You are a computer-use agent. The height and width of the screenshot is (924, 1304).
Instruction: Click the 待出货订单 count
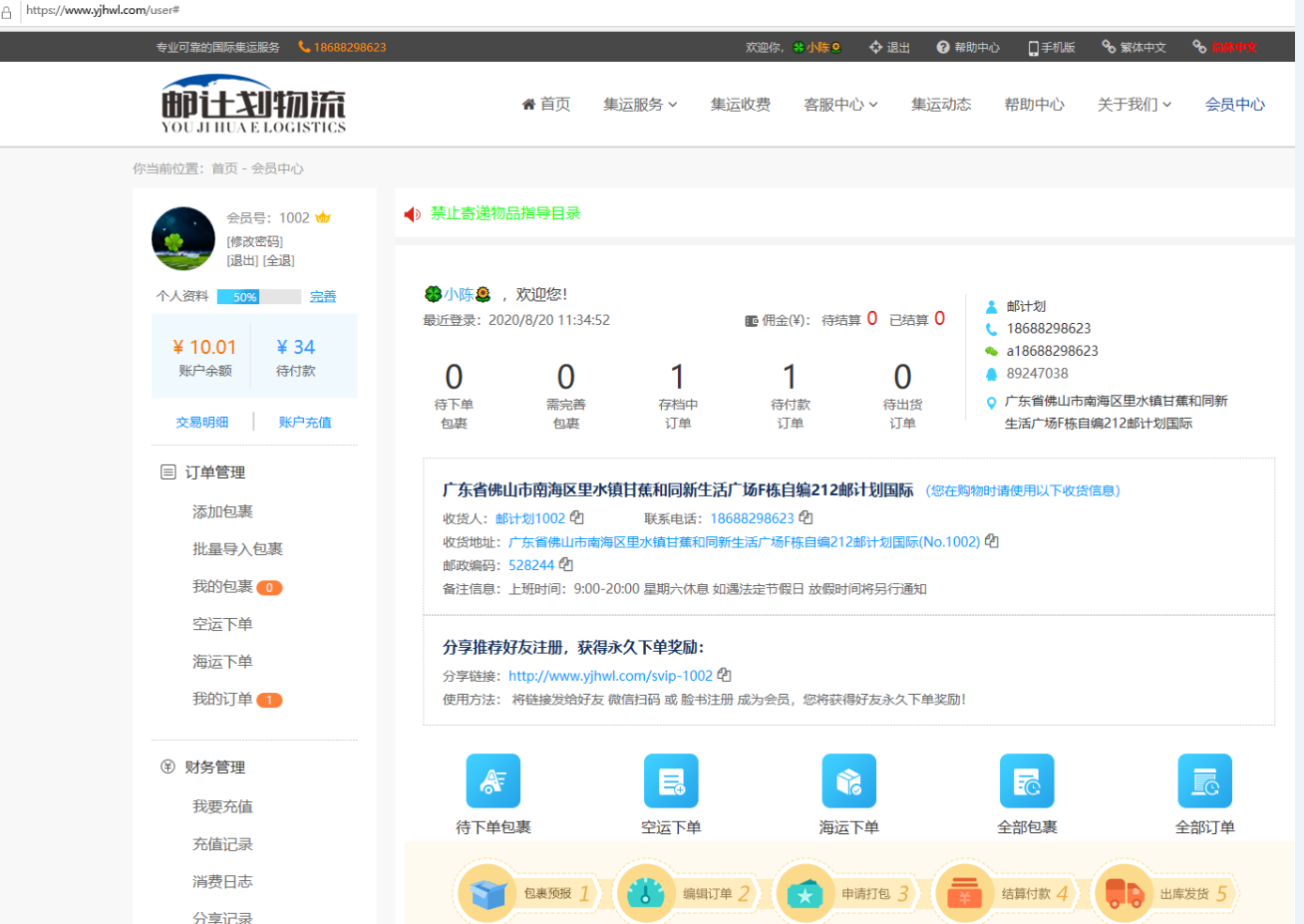[902, 377]
